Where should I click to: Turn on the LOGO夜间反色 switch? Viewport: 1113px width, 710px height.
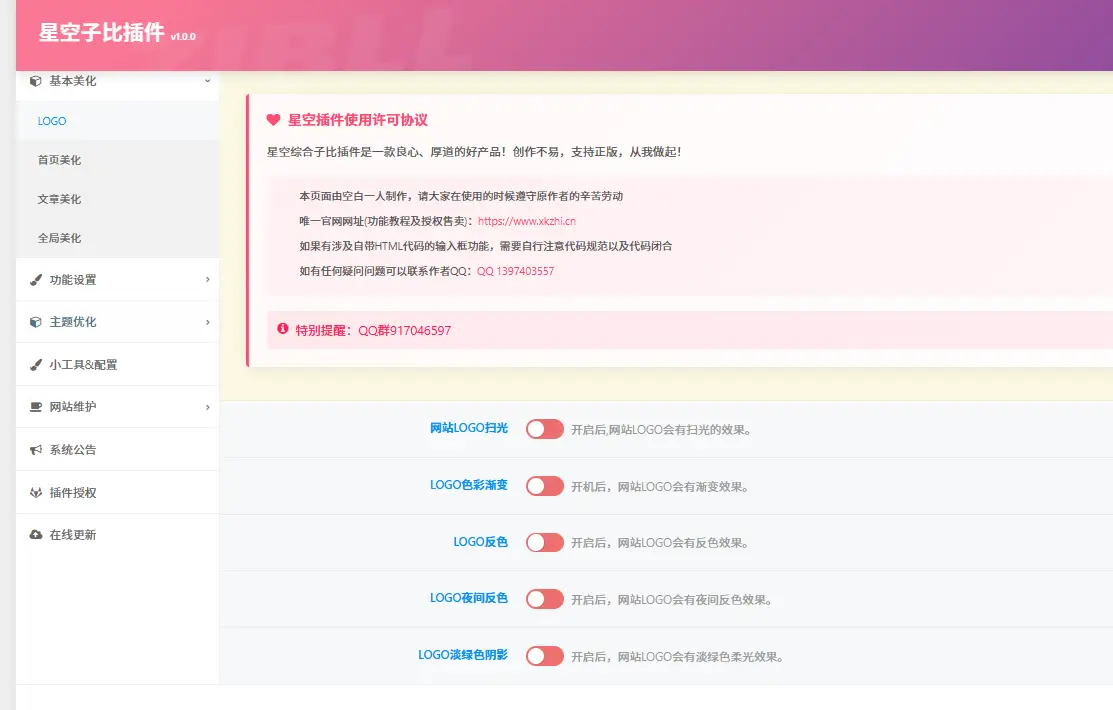pos(545,598)
